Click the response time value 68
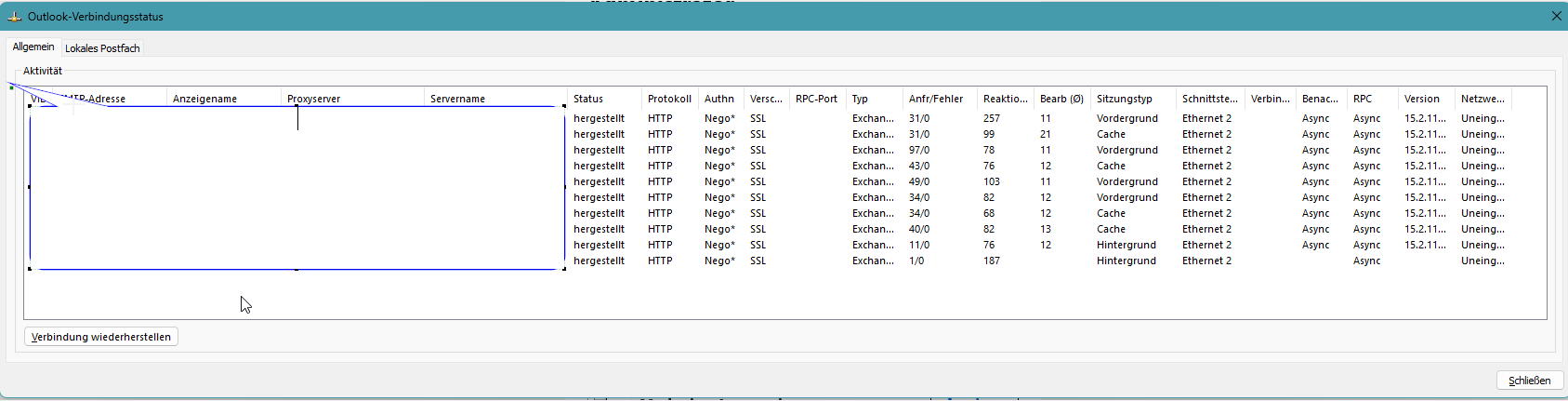This screenshot has height=401, width=1568. point(989,213)
